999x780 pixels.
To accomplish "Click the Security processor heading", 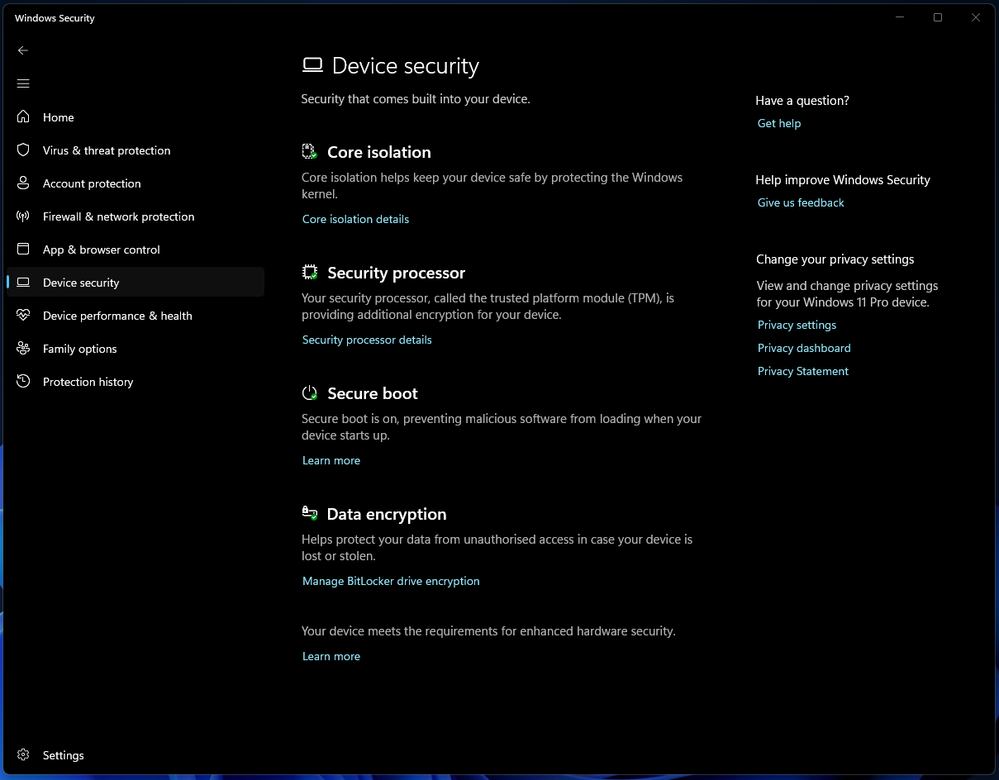I will click(396, 273).
